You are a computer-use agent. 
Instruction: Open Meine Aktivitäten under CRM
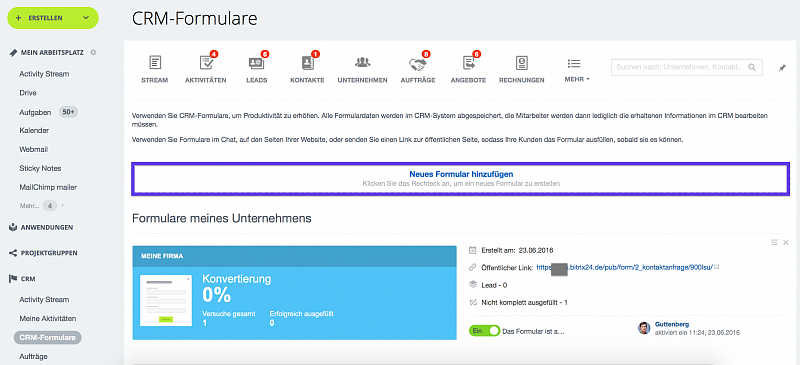47,319
